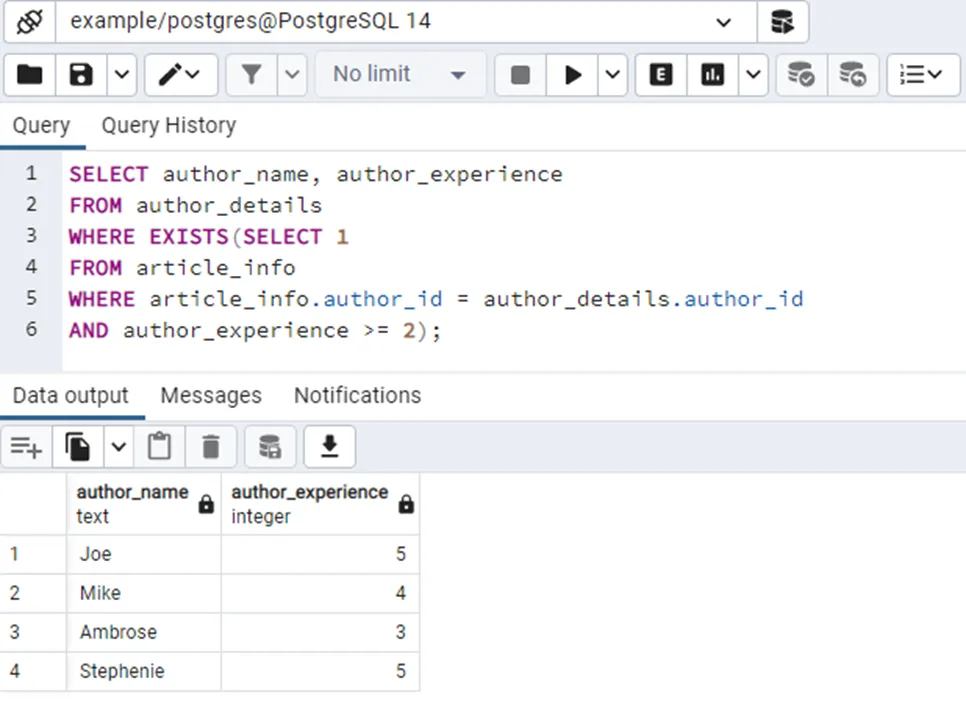966x709 pixels.
Task: Download results with the save-to-file icon
Action: [329, 447]
